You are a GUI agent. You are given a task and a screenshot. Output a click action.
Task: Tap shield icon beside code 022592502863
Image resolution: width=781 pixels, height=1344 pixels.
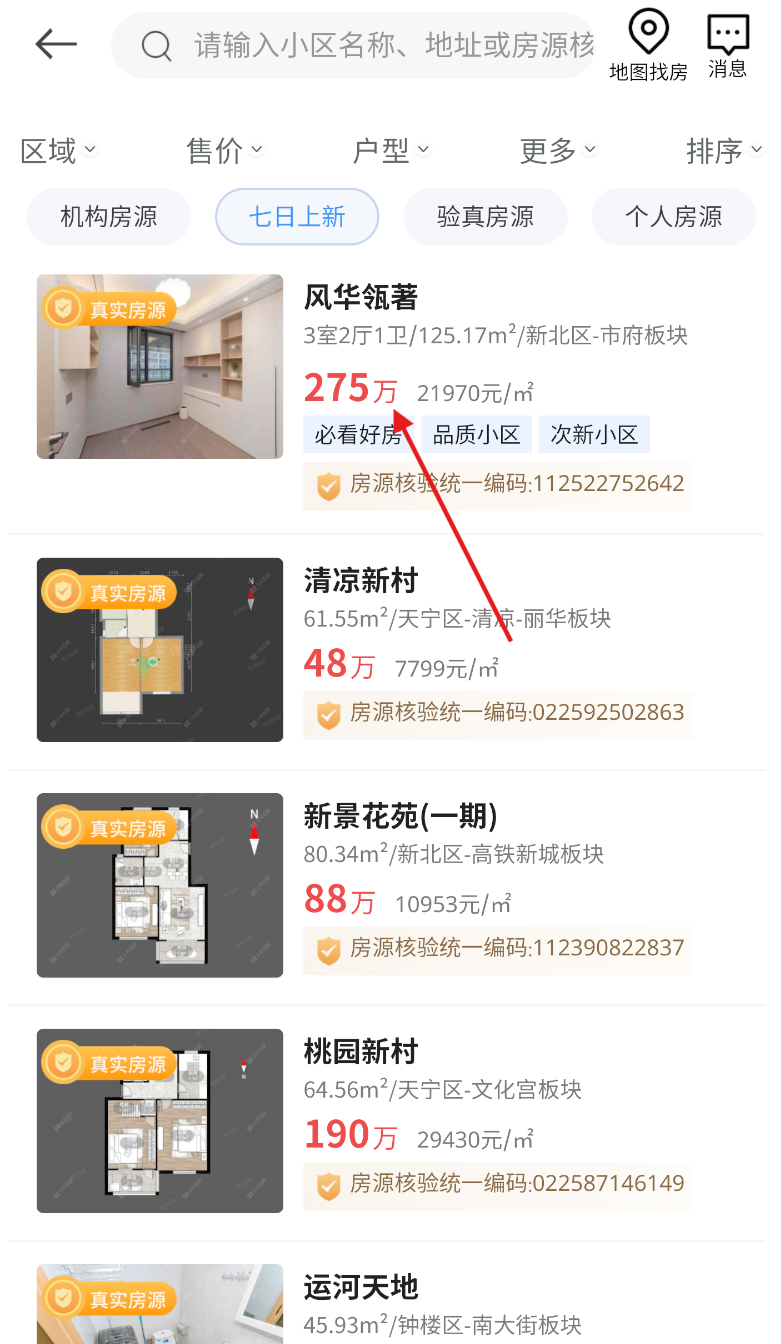[x=328, y=714]
